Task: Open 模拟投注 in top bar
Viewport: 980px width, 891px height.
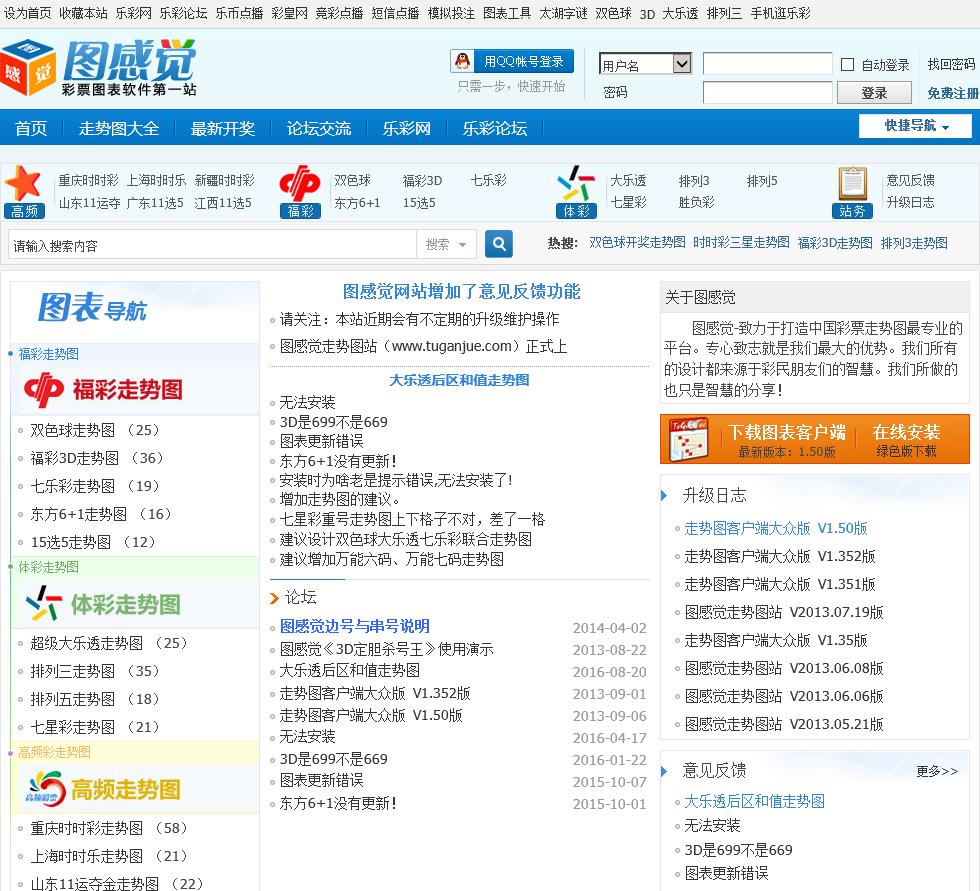Action: point(451,13)
